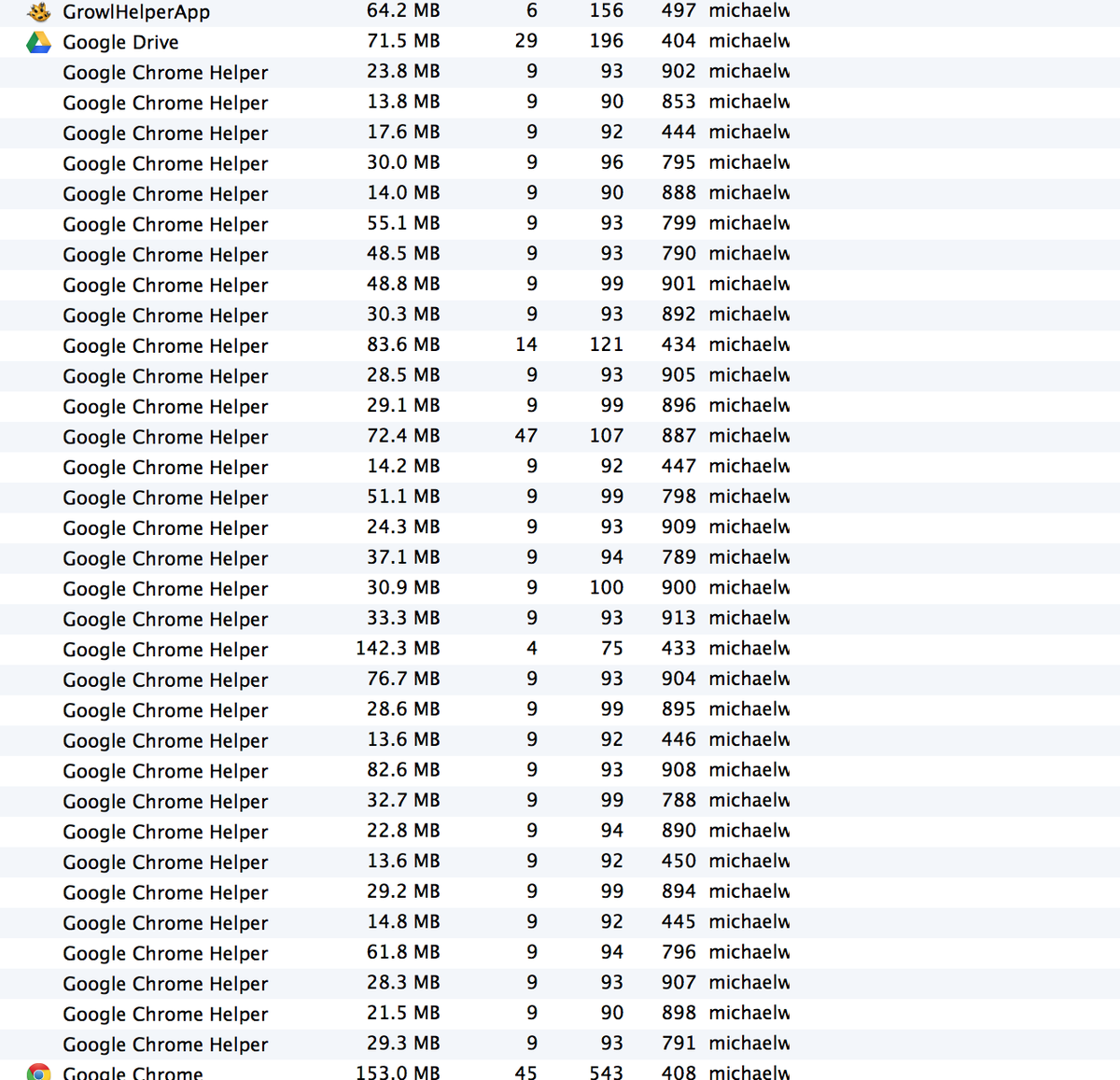Click Google Chrome Helper name in PID 433 row
The height and width of the screenshot is (1080, 1120).
click(165, 650)
